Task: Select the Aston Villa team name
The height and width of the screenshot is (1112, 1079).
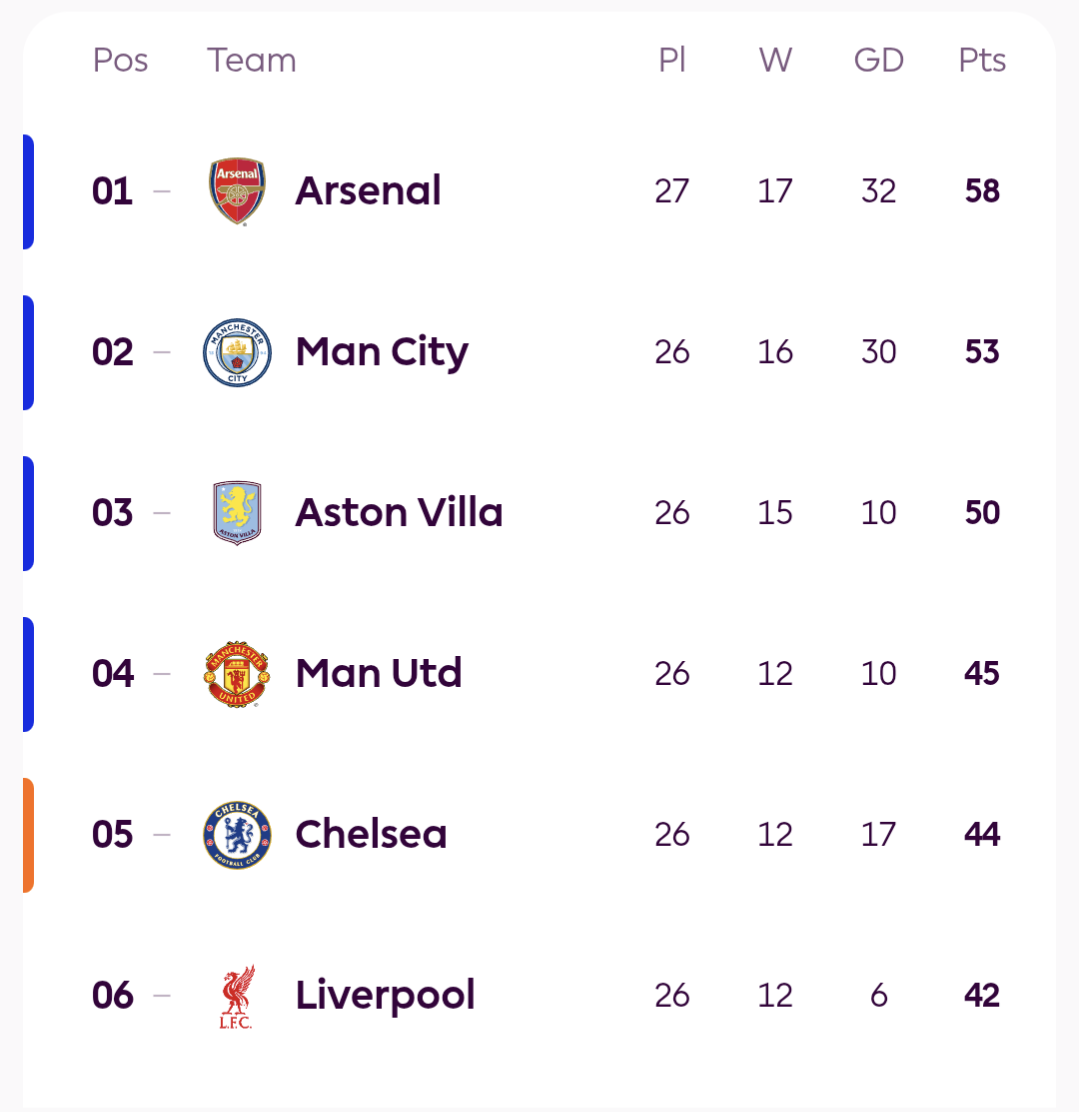Action: pos(399,513)
